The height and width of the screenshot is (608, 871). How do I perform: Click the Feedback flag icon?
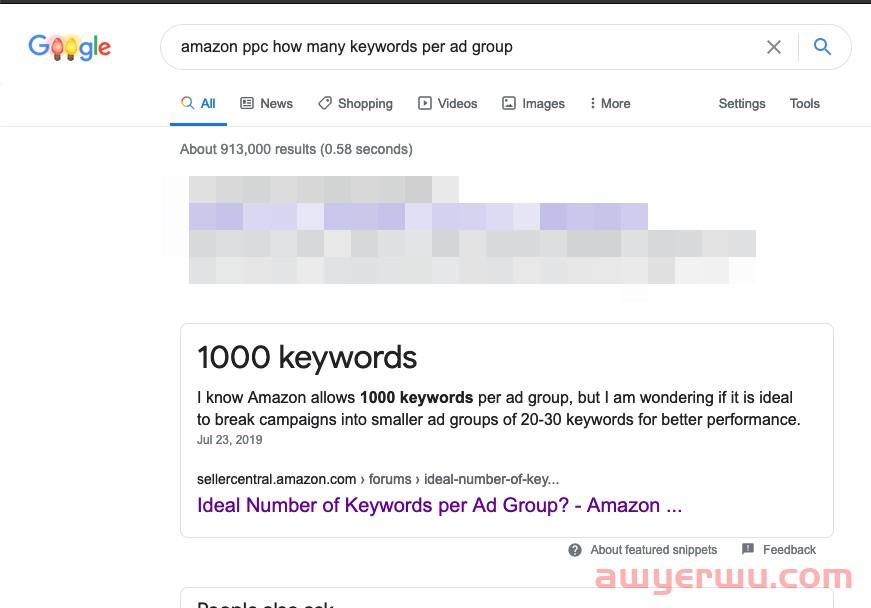point(748,549)
